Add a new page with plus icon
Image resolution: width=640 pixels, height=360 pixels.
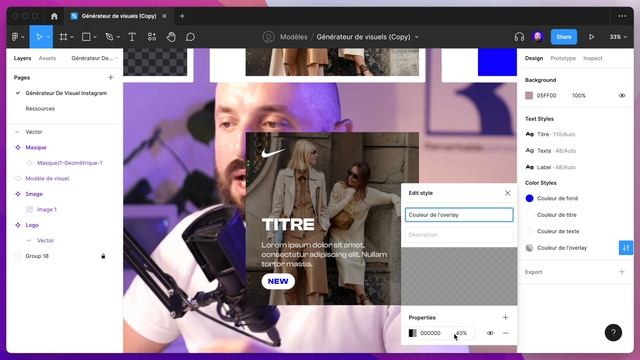pyautogui.click(x=111, y=77)
